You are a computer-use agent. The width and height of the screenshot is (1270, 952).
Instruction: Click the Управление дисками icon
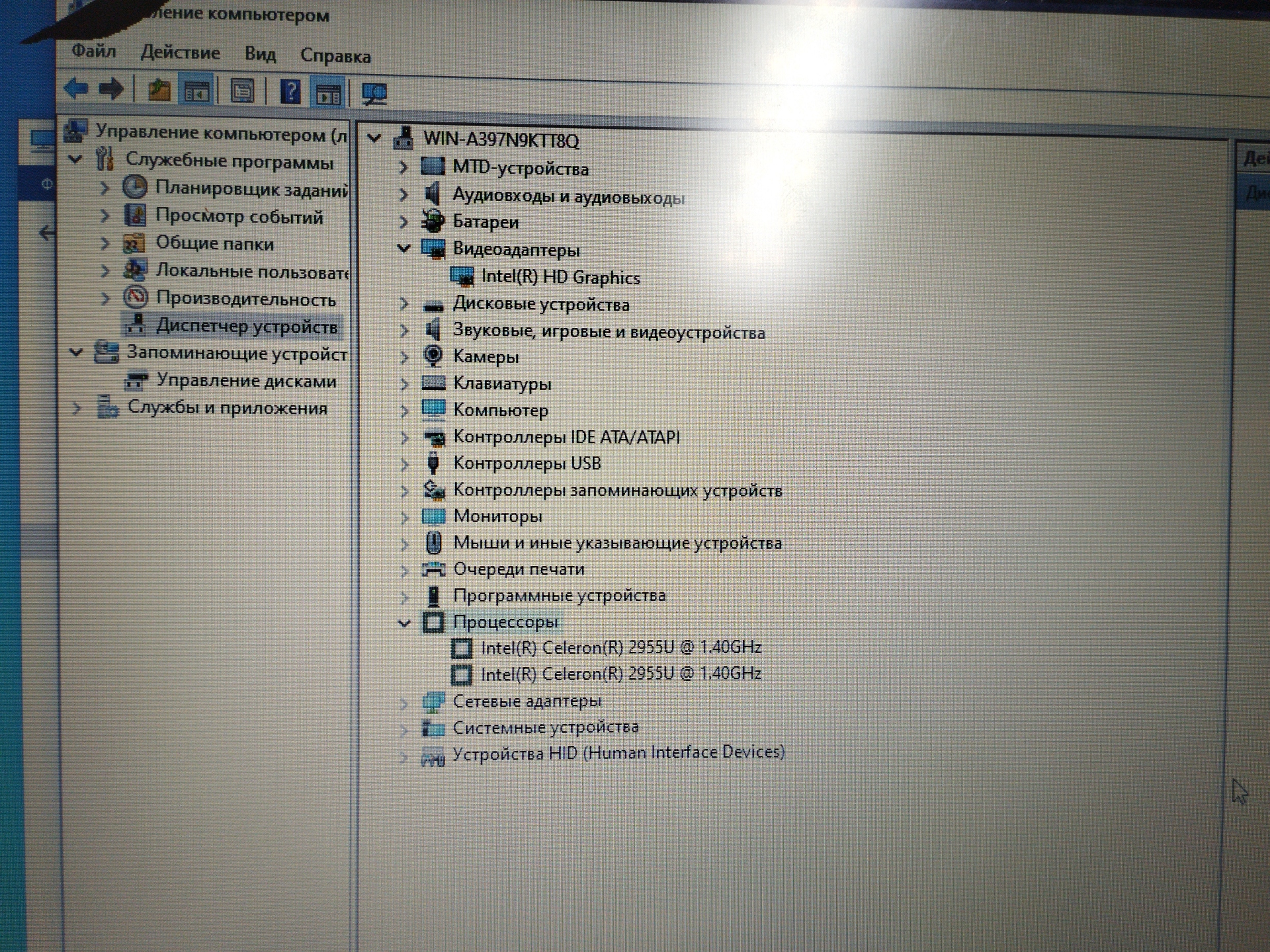136,380
